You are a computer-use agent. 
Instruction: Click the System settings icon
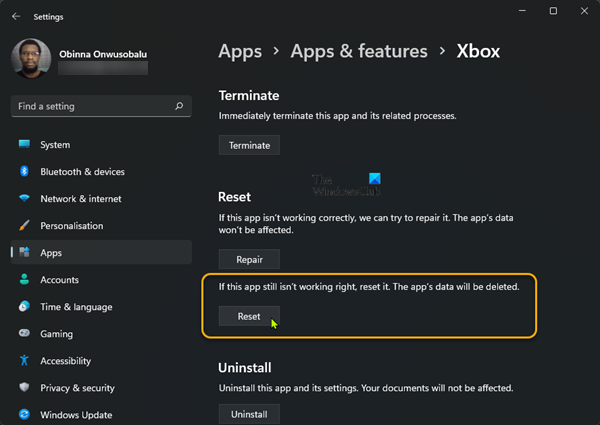tap(24, 145)
